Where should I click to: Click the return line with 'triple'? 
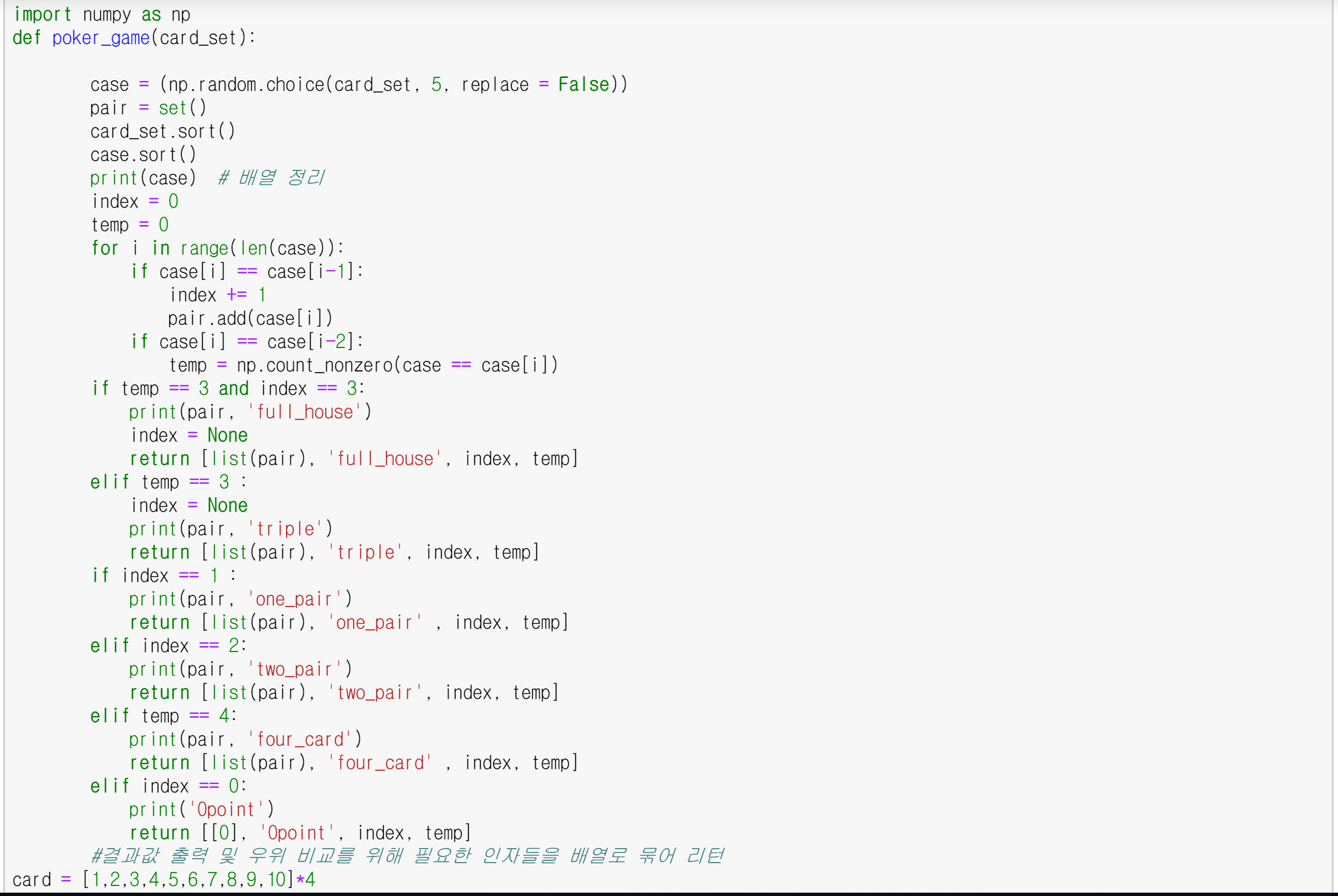click(335, 552)
